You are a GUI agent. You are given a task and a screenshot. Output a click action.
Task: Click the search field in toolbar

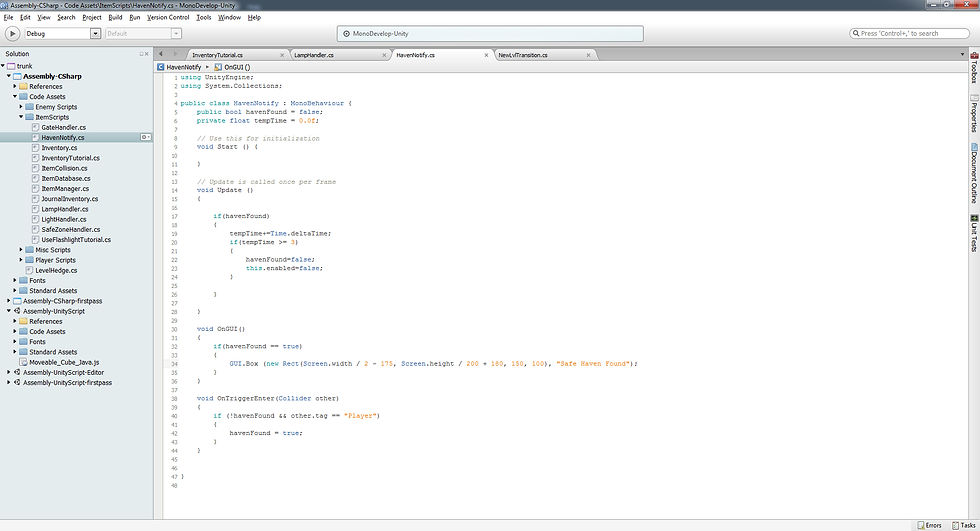[x=910, y=34]
